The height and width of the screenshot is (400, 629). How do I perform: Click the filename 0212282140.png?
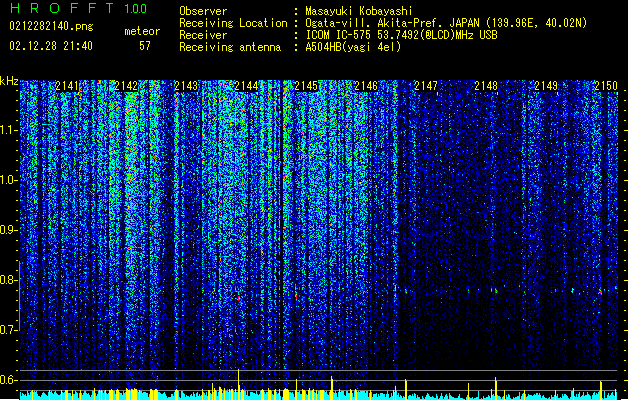point(51,26)
